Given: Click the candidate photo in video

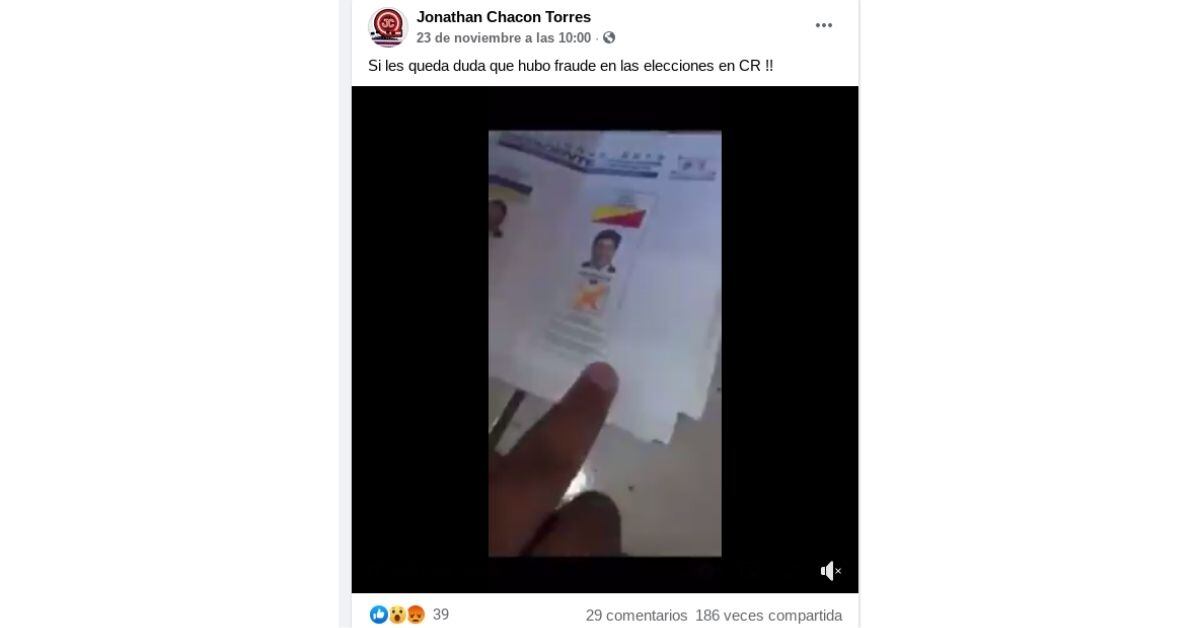Looking at the screenshot, I should [603, 250].
